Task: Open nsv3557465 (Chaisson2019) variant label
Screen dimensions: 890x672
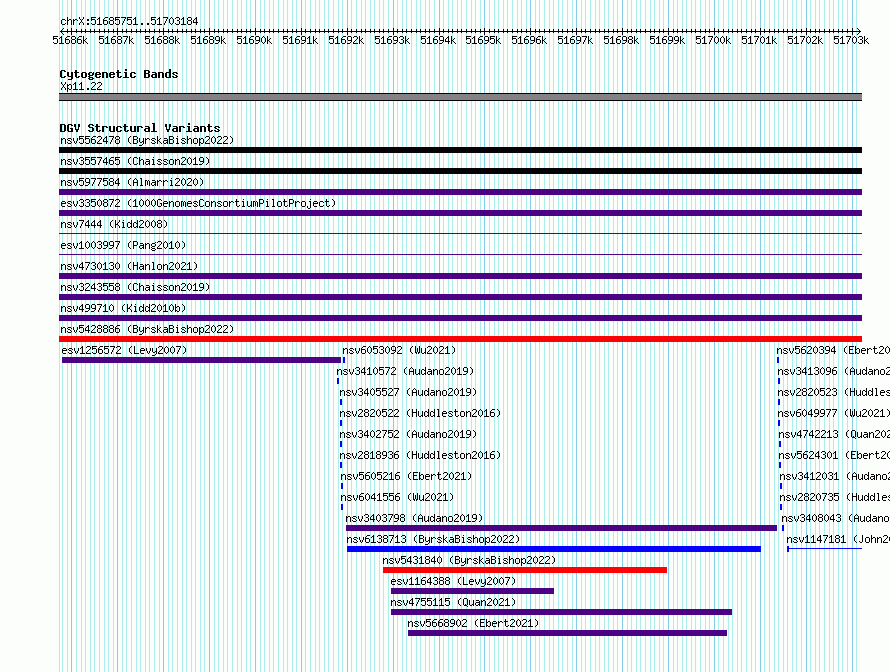Action: (x=135, y=161)
